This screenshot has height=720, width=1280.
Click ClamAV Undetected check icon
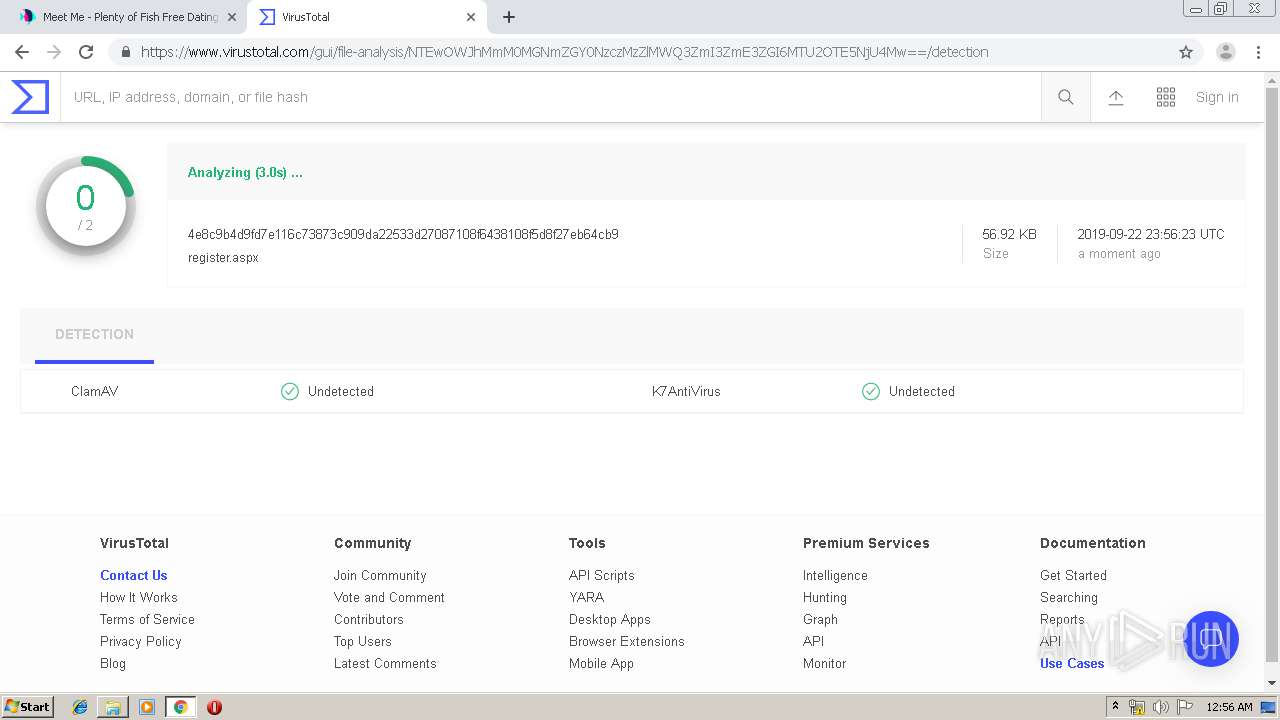pyautogui.click(x=290, y=391)
